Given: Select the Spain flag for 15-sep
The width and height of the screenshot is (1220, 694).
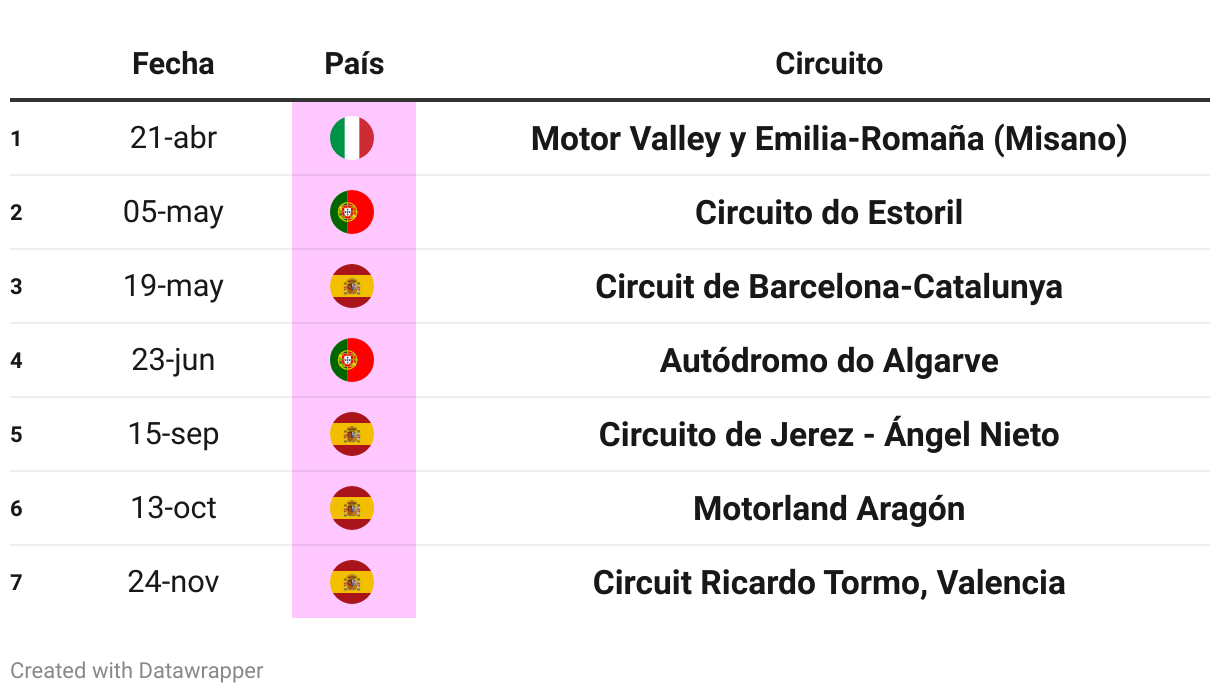Looking at the screenshot, I should (352, 434).
